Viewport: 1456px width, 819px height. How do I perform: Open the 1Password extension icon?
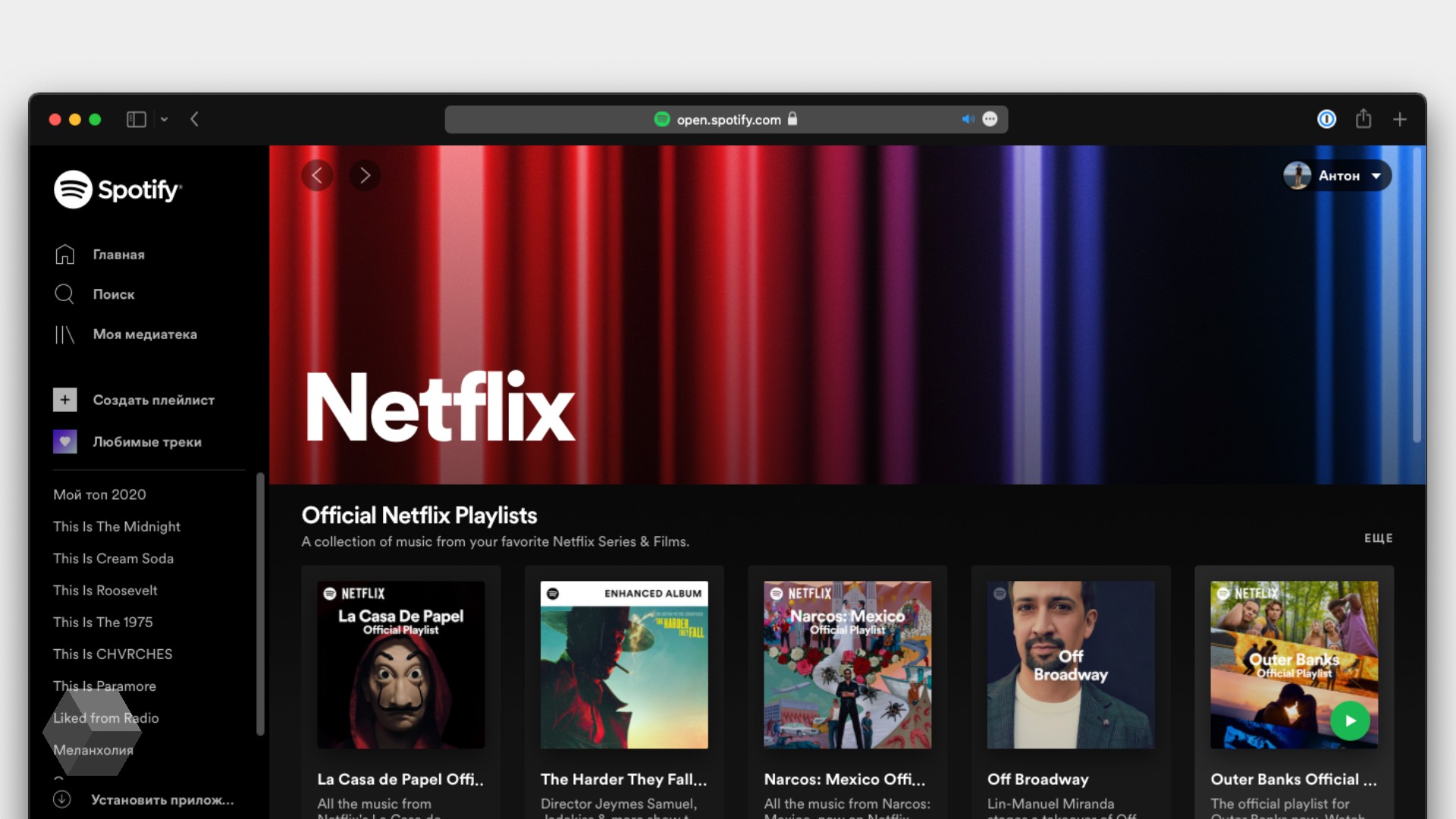[1326, 119]
